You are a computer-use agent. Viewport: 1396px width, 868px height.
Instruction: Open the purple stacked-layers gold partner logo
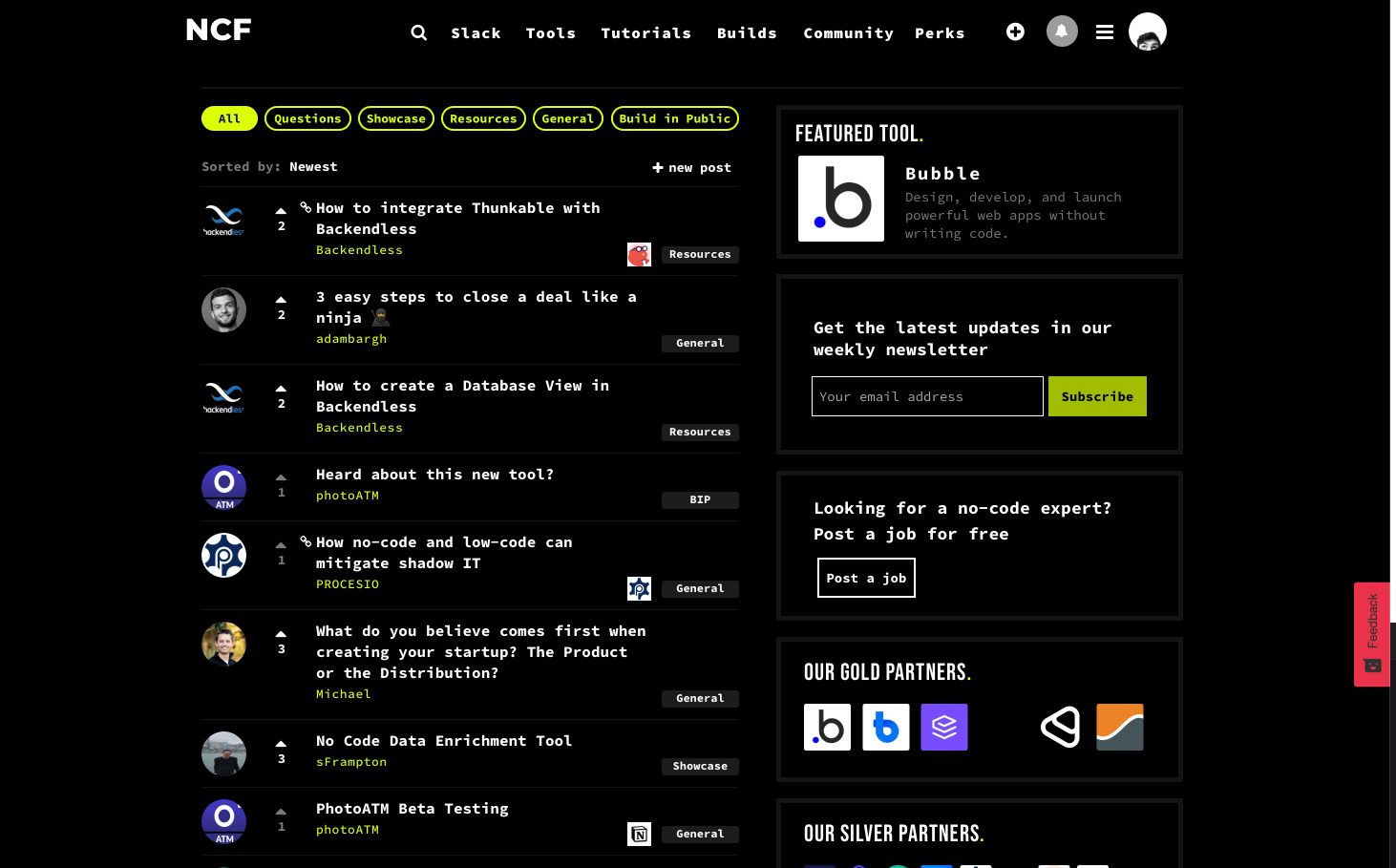click(x=944, y=727)
